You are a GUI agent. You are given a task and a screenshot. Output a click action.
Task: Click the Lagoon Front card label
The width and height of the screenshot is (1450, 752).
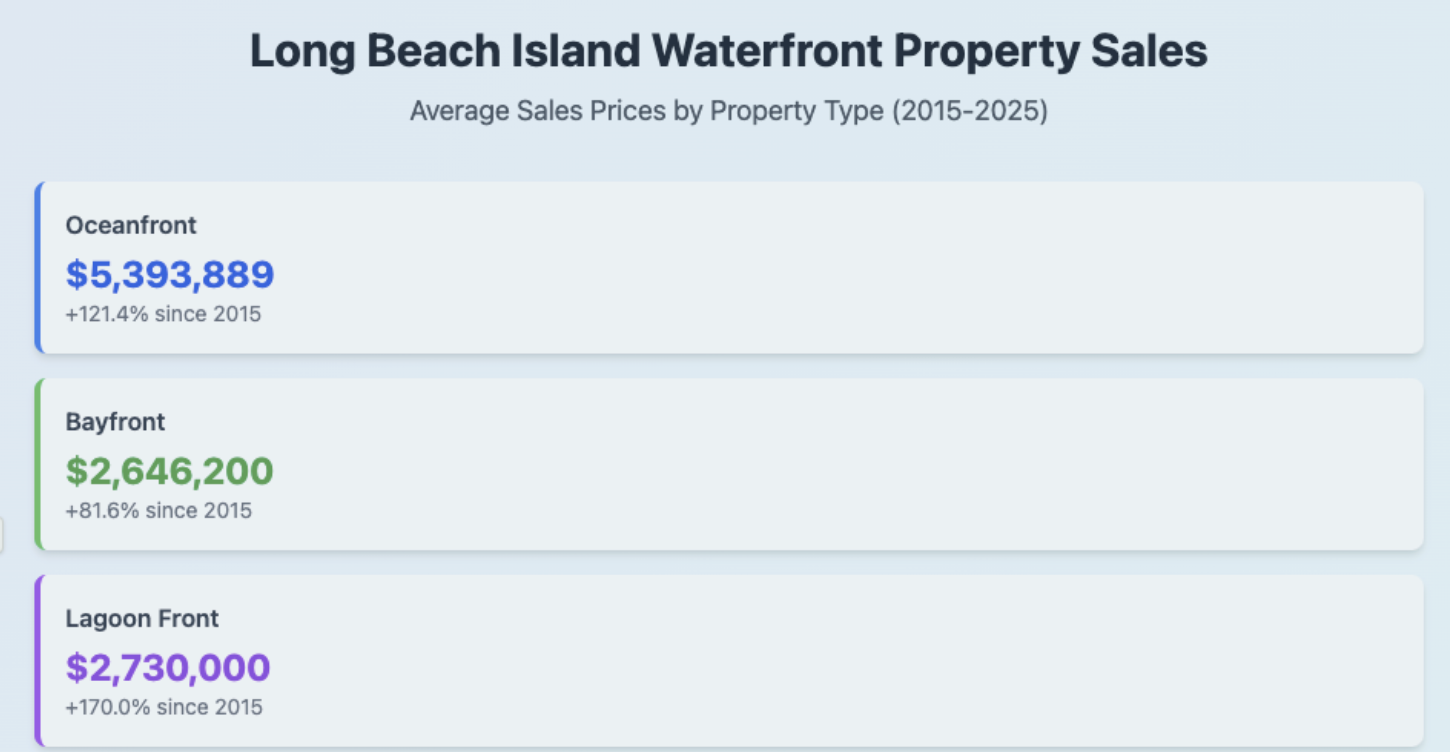[142, 619]
